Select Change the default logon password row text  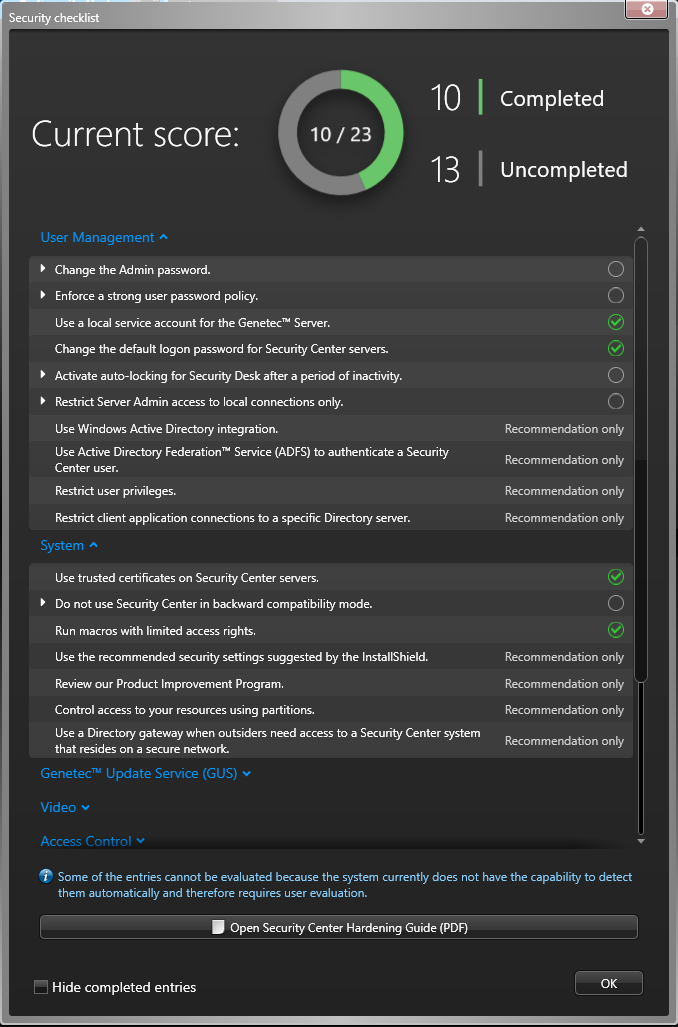(221, 348)
